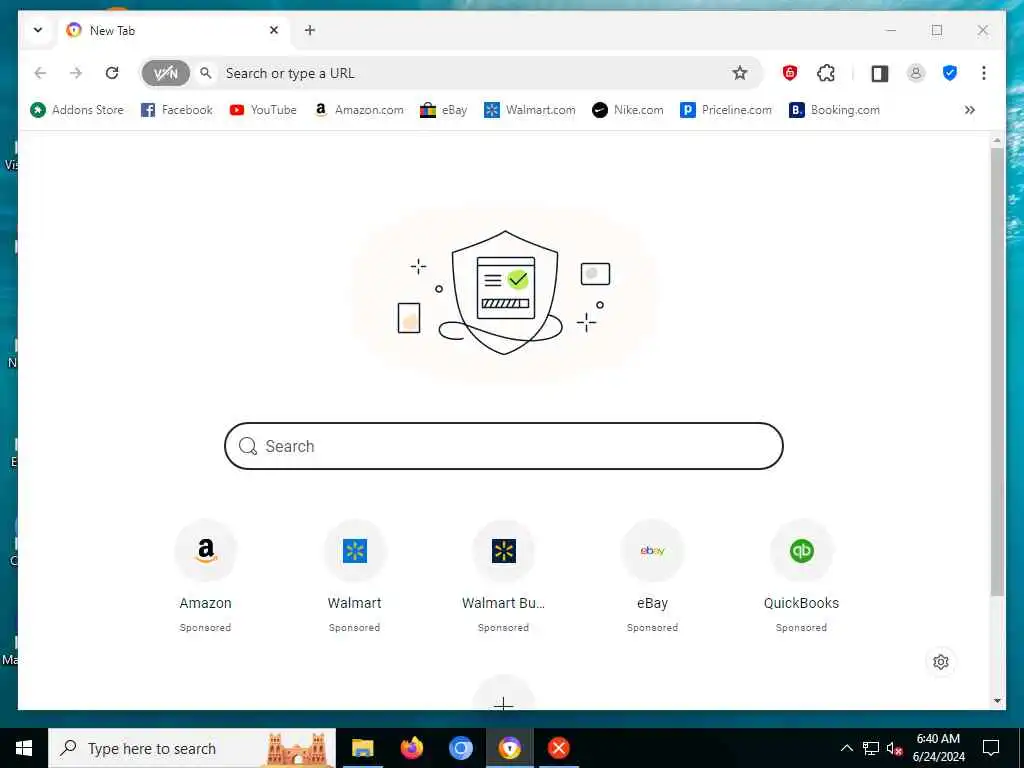Image resolution: width=1024 pixels, height=768 pixels.
Task: Click the taskbar search box
Action: 192,748
